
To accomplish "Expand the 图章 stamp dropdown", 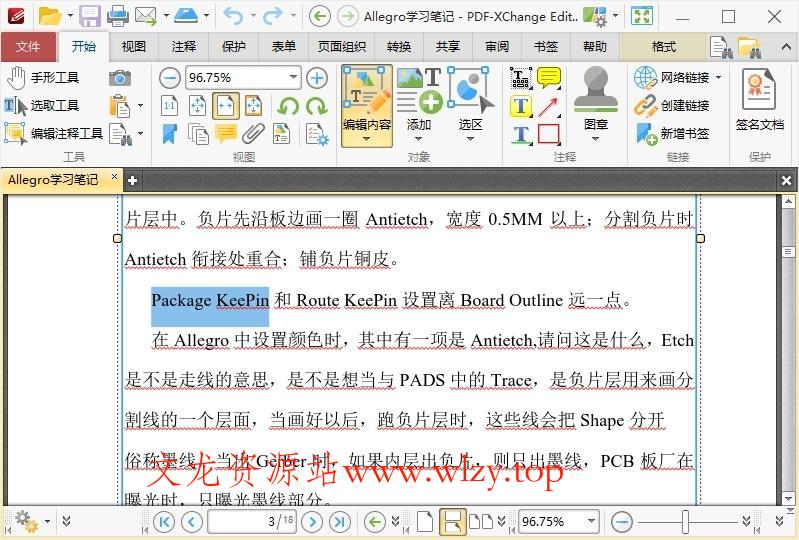I will pyautogui.click(x=595, y=139).
